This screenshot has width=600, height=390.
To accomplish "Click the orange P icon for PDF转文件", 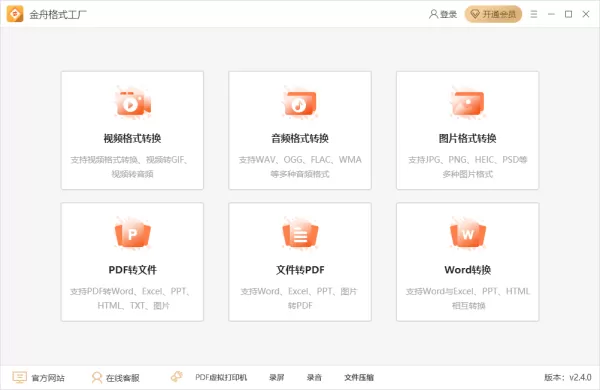I will click(132, 233).
